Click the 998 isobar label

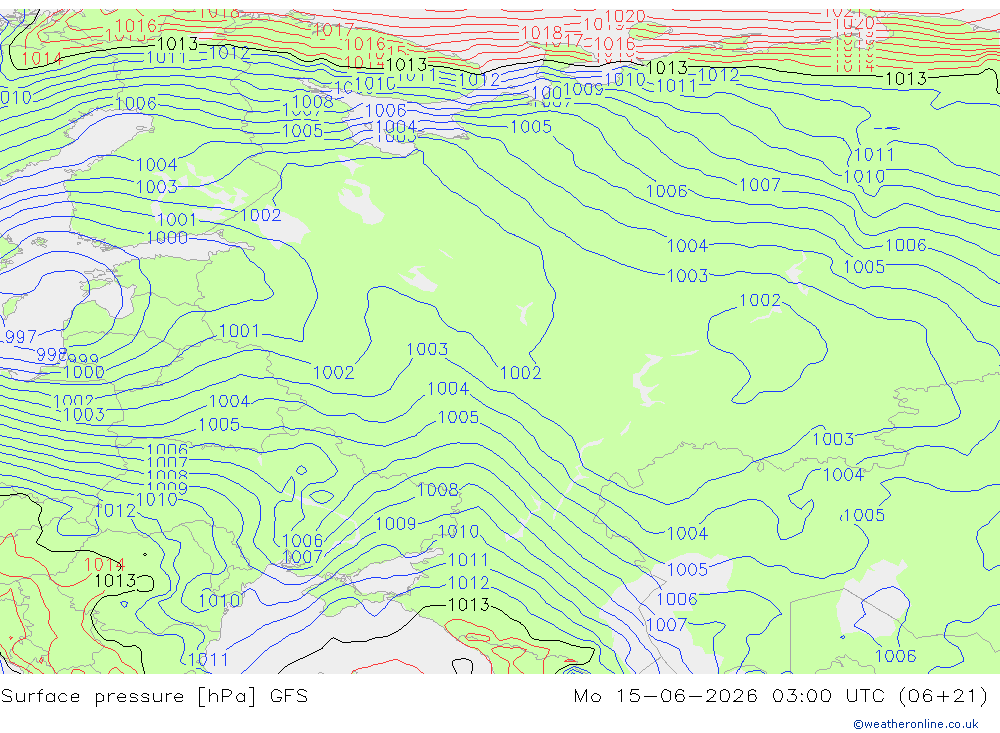[x=51, y=354]
